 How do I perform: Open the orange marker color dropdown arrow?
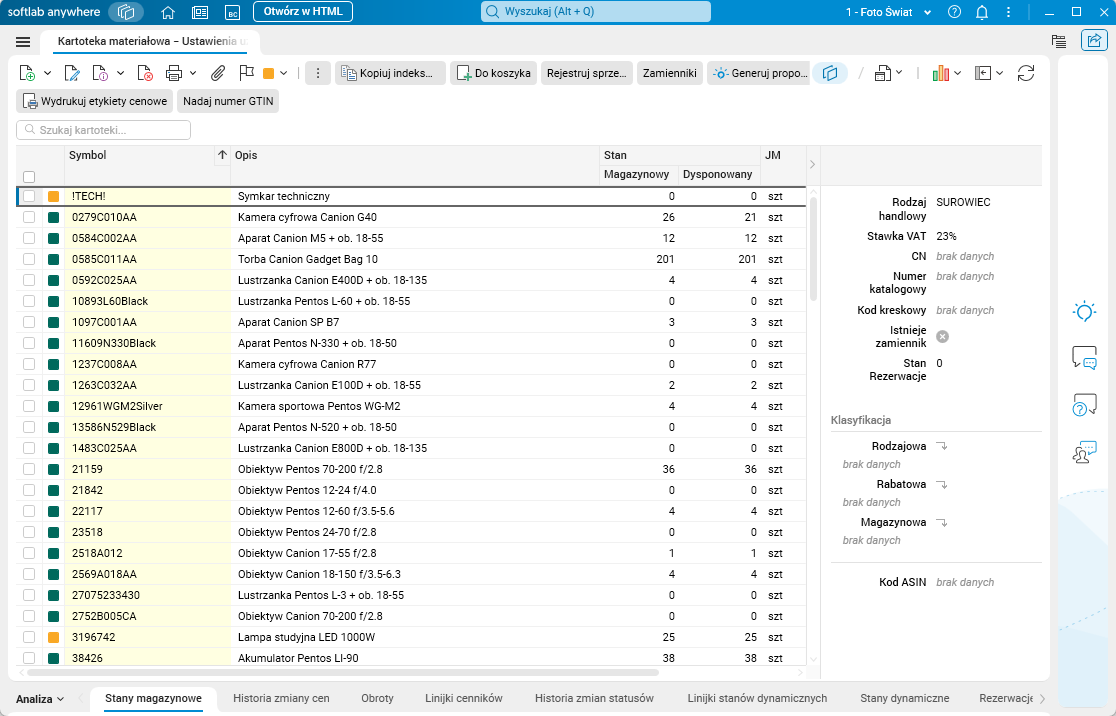pos(283,73)
